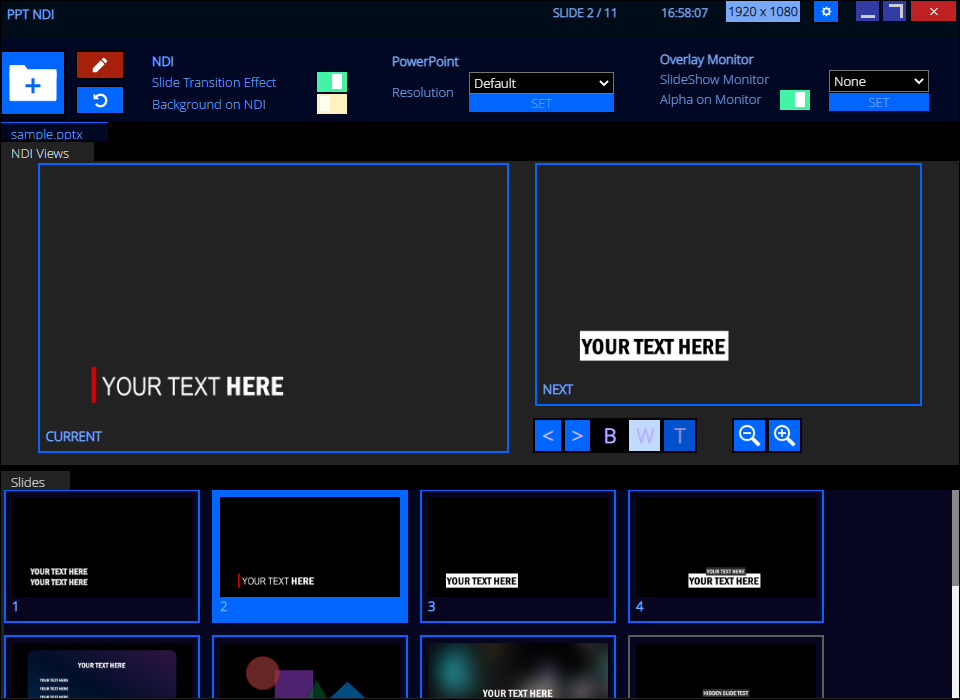This screenshot has height=700, width=960.
Task: Click the W white screen button
Action: [x=645, y=435]
